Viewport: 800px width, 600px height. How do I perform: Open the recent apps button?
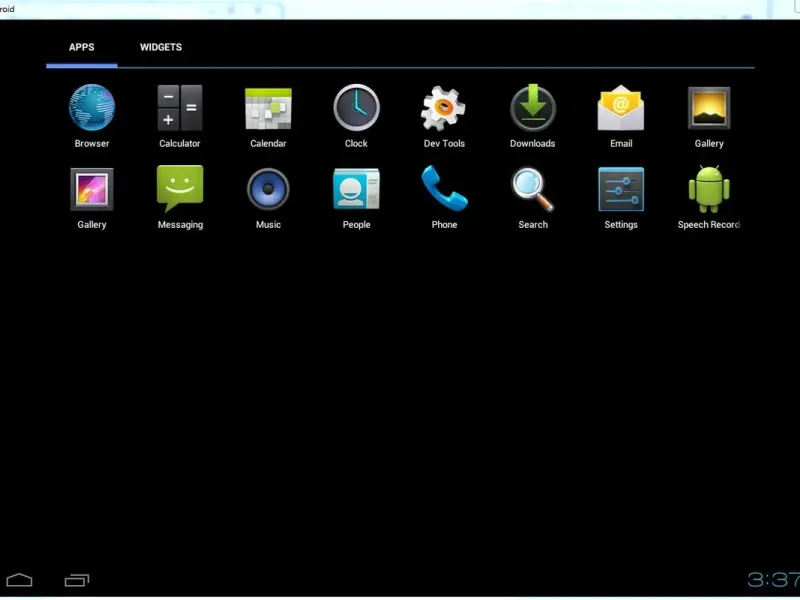[x=77, y=580]
